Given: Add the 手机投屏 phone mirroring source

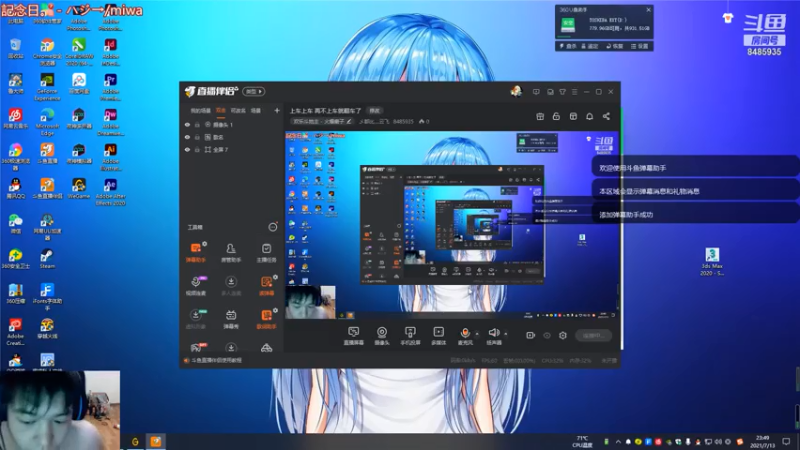Looking at the screenshot, I should tap(410, 336).
